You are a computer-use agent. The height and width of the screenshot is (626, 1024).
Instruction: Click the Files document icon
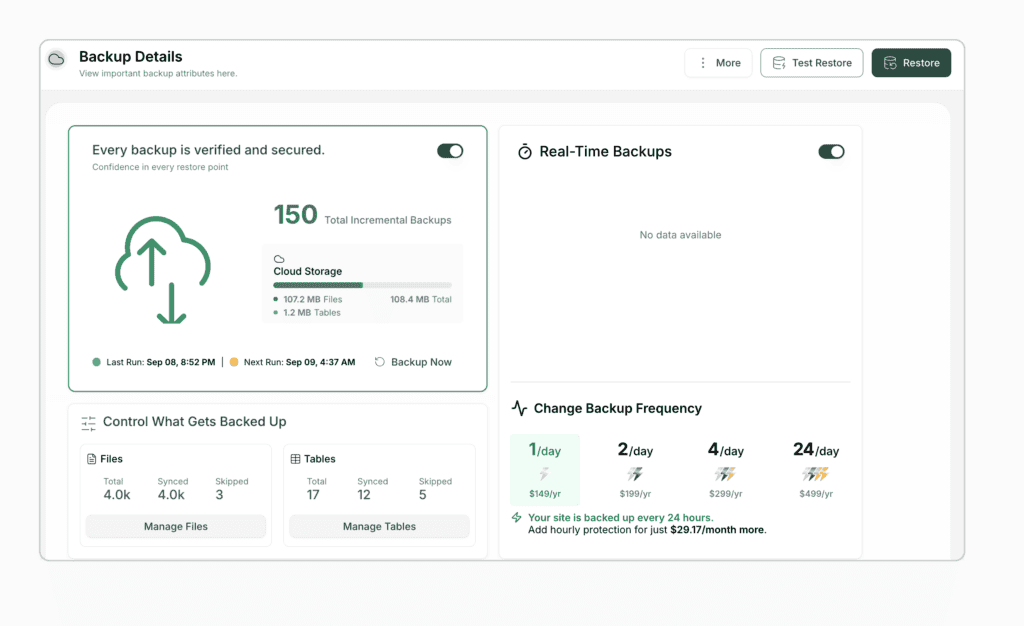91,459
